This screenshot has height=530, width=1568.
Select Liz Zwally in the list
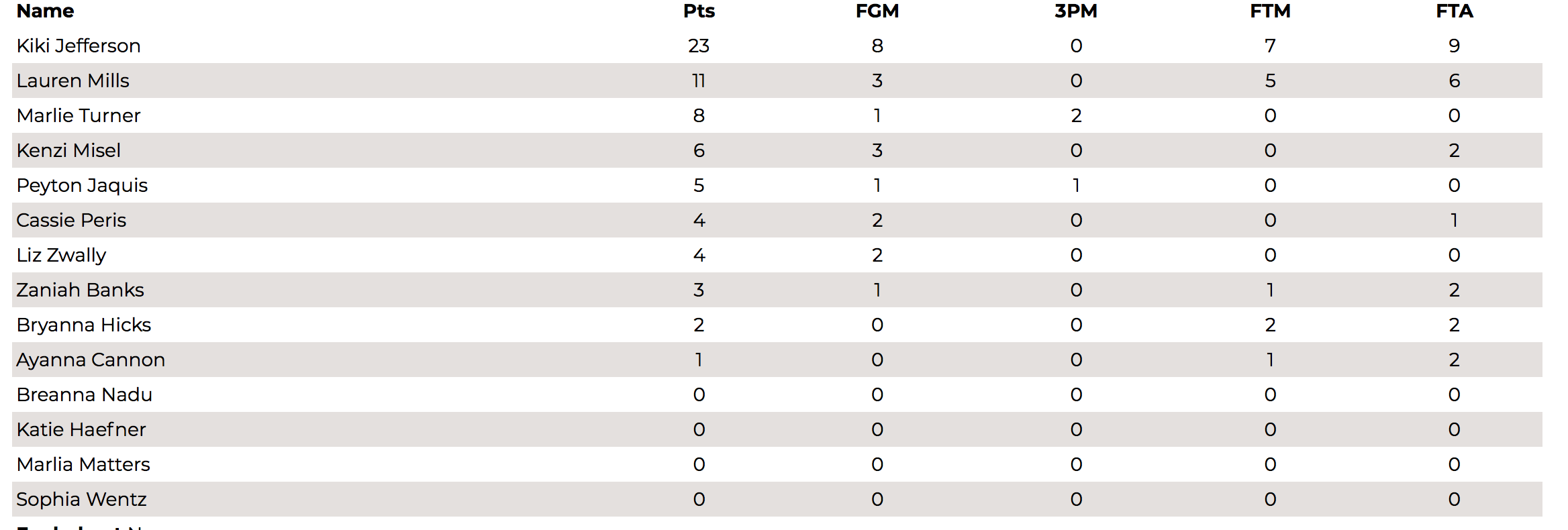(61, 255)
